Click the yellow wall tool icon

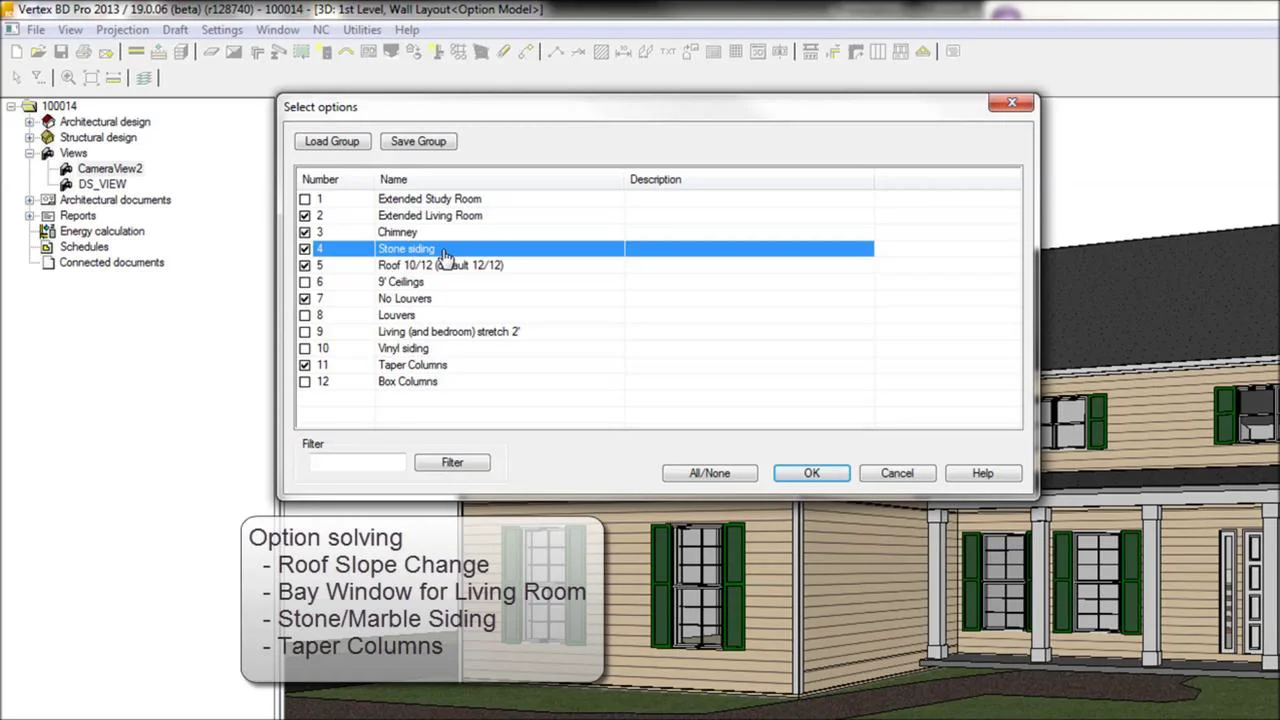pos(136,51)
